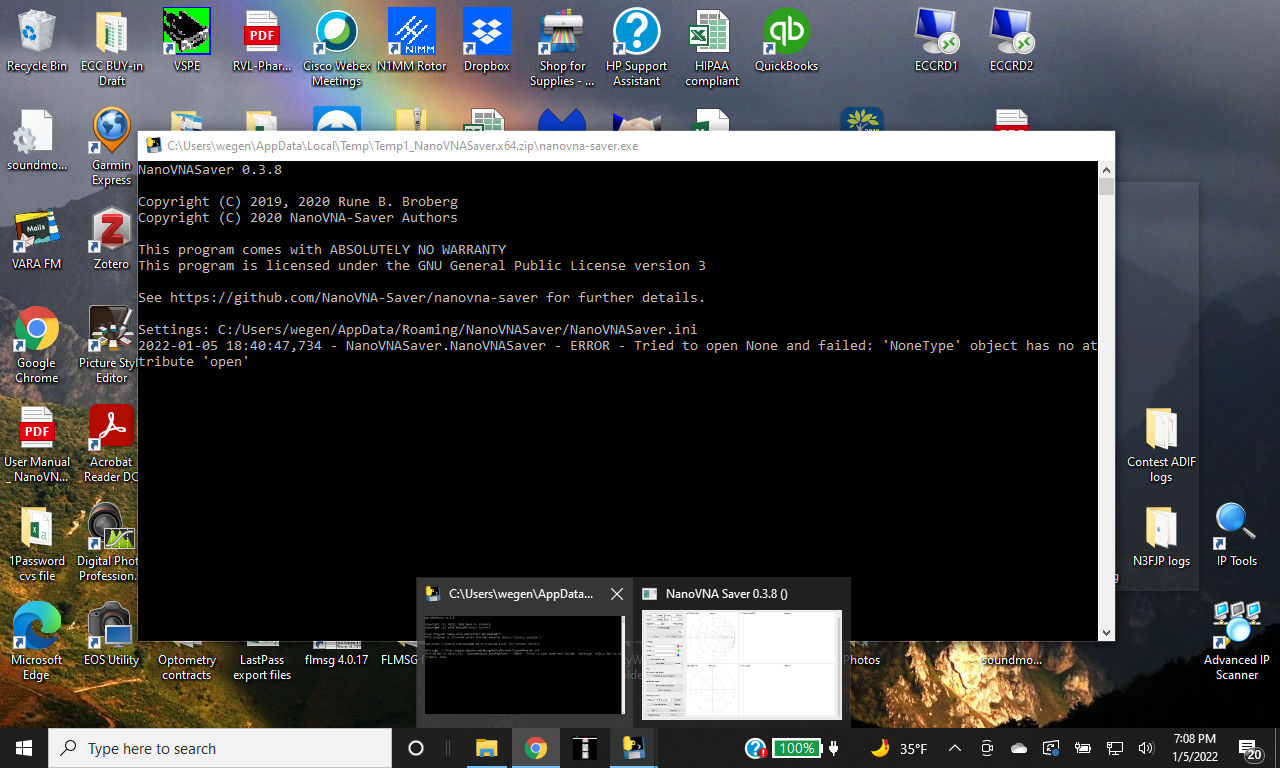The image size is (1280, 768).
Task: Open the N3FJP logs folder
Action: click(x=1162, y=536)
